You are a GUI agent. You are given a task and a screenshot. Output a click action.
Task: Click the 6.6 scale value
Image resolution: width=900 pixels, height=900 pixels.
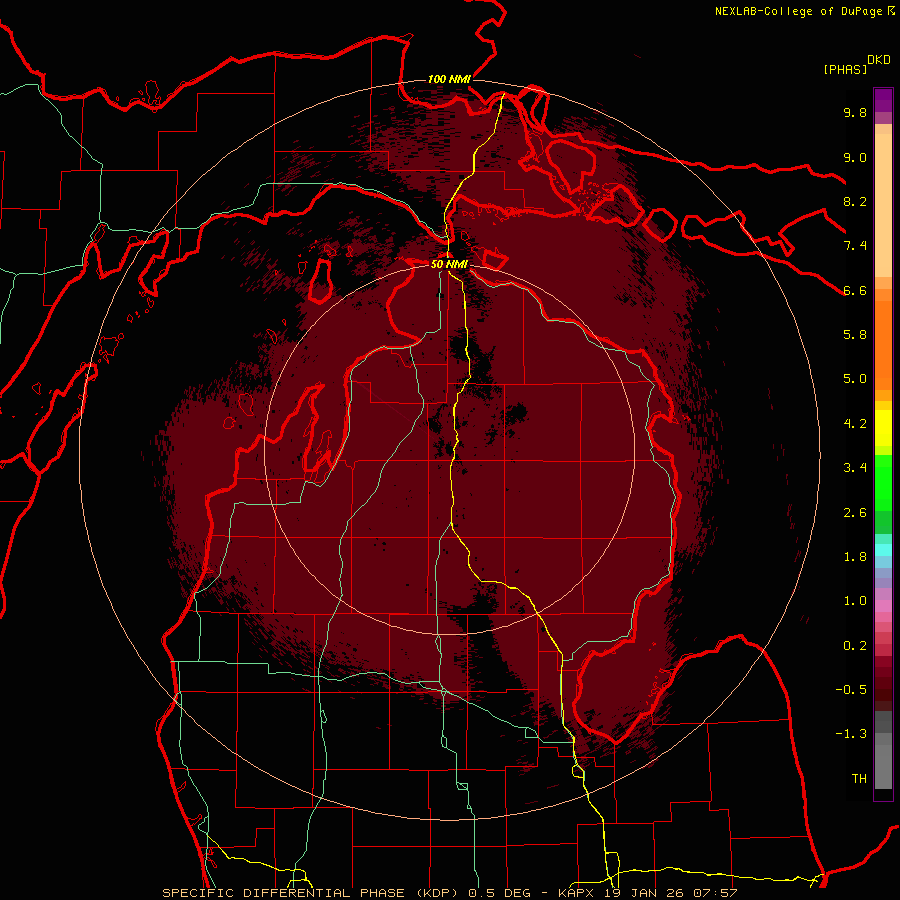(x=855, y=290)
